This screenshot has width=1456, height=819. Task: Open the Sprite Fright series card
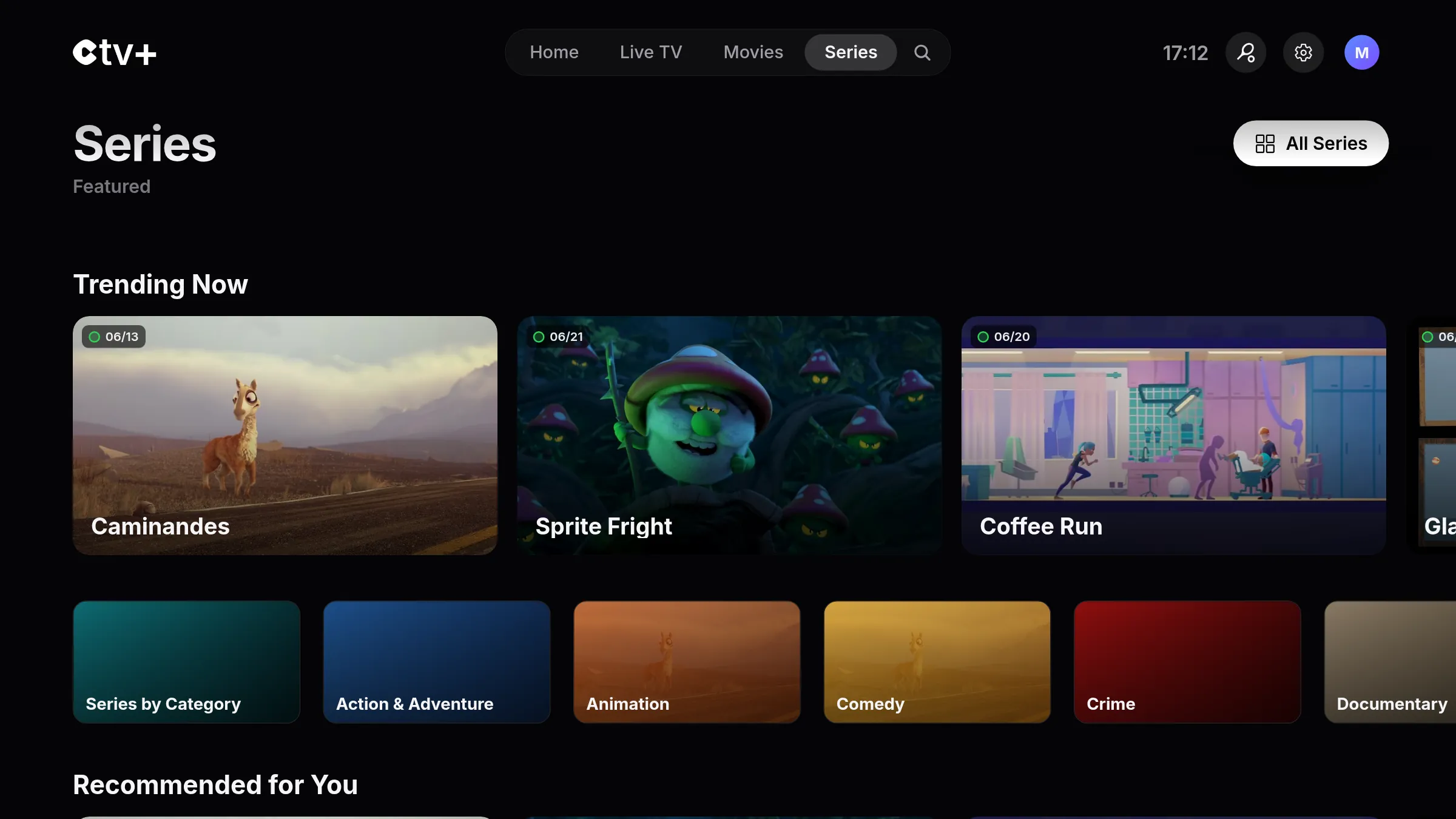pos(729,435)
